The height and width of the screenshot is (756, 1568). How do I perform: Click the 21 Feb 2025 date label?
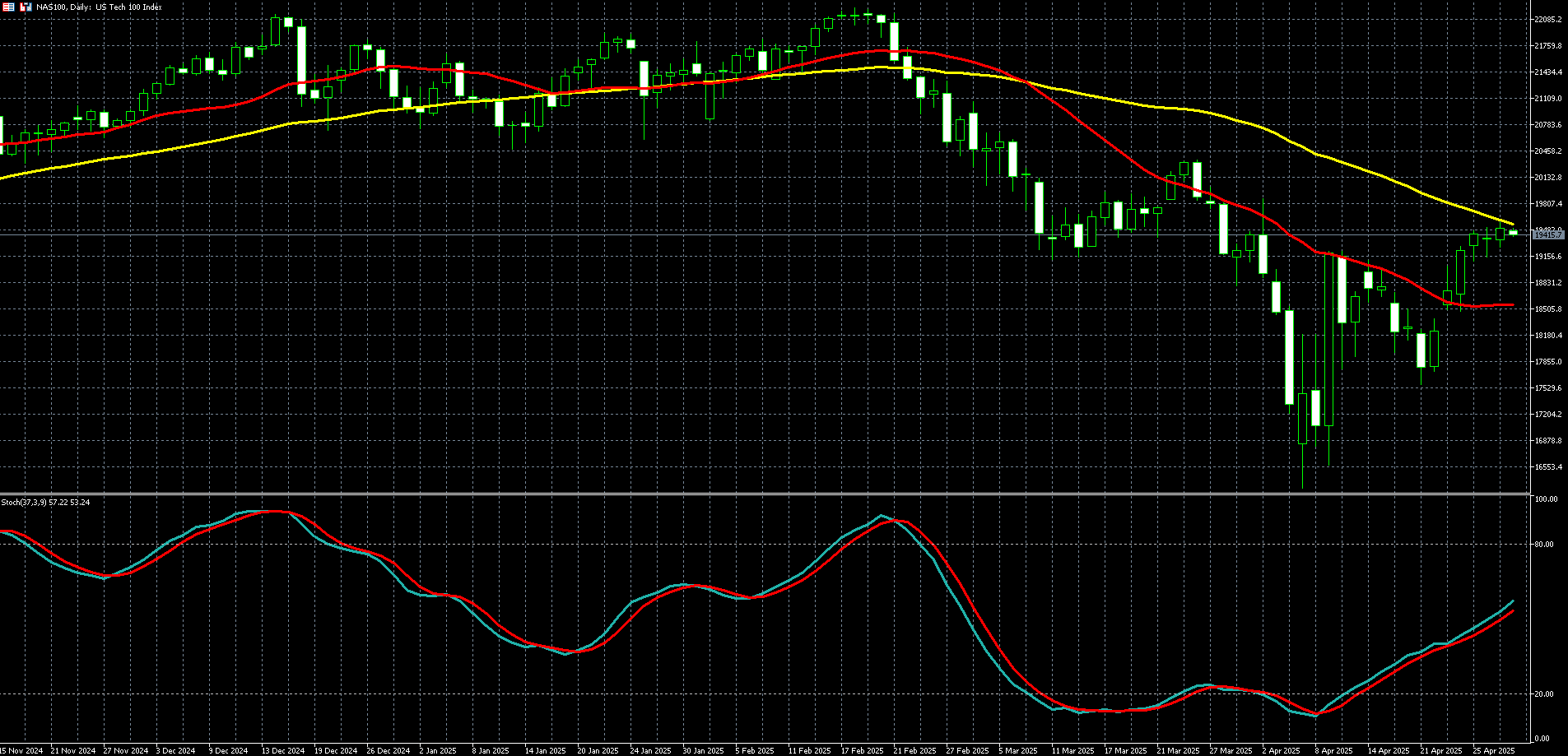(914, 751)
